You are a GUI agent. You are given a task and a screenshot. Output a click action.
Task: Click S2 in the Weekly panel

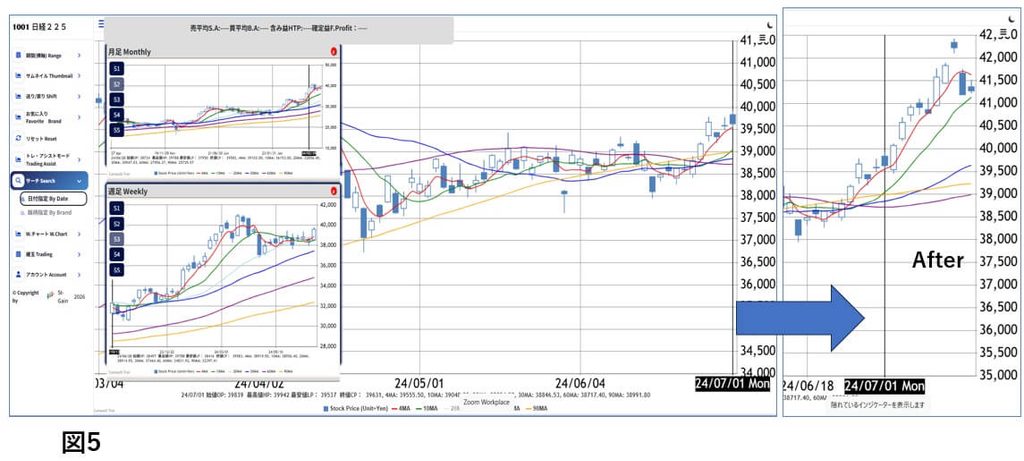pyautogui.click(x=116, y=224)
